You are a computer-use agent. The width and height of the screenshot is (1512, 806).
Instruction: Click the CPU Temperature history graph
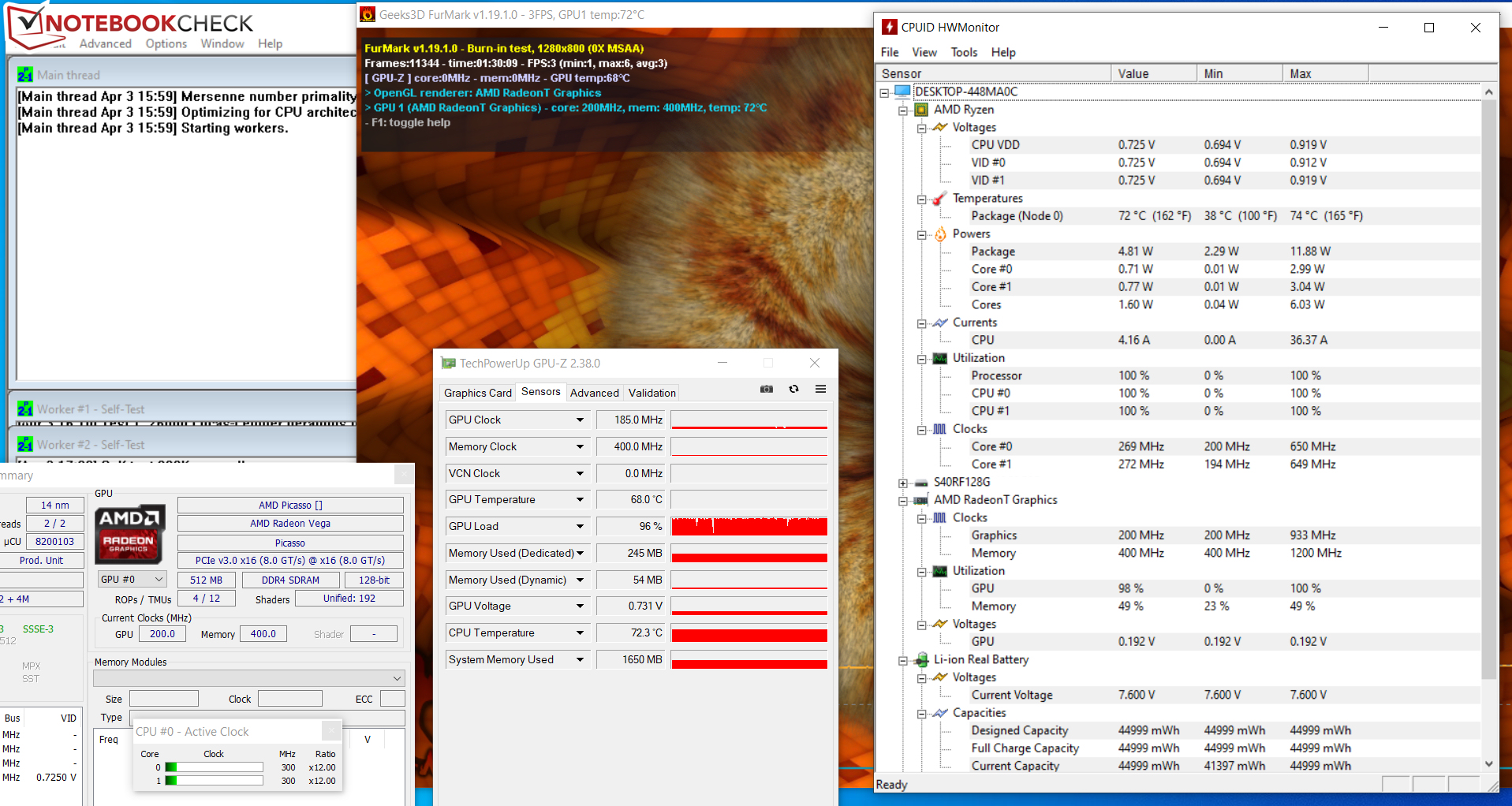(x=749, y=633)
